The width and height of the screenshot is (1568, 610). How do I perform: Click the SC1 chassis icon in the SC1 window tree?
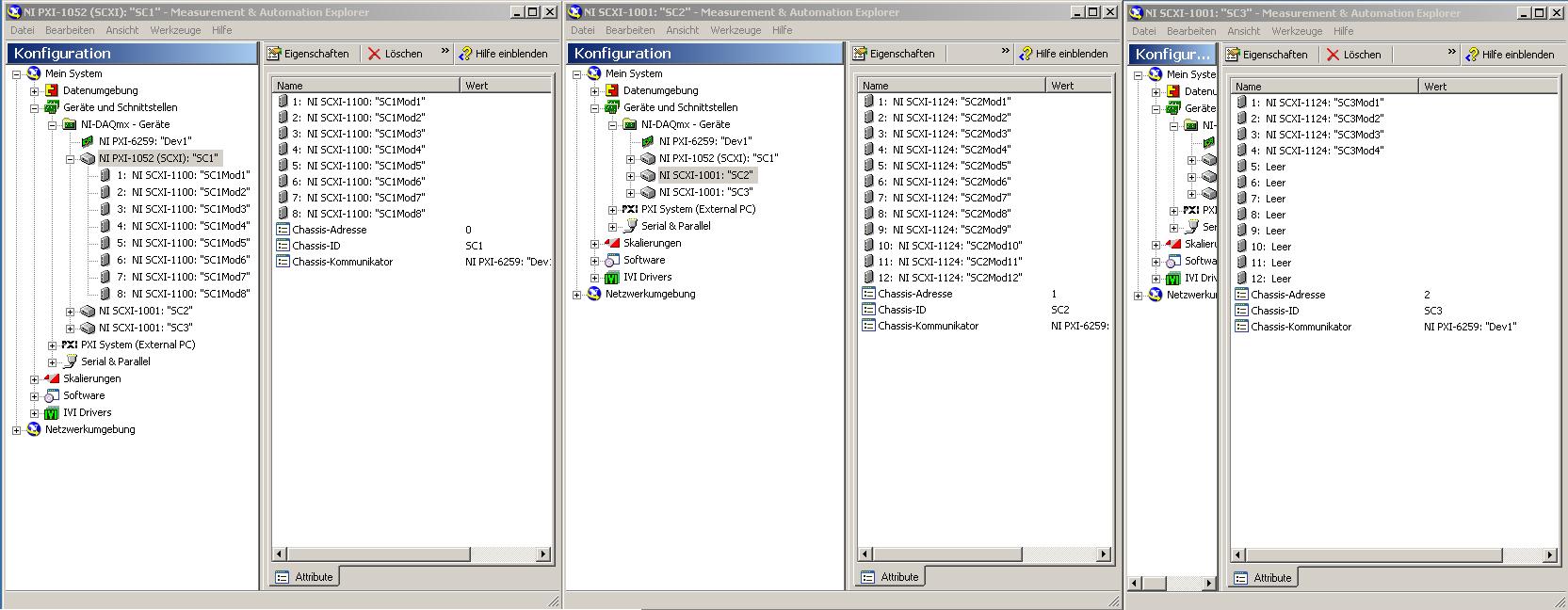88,158
